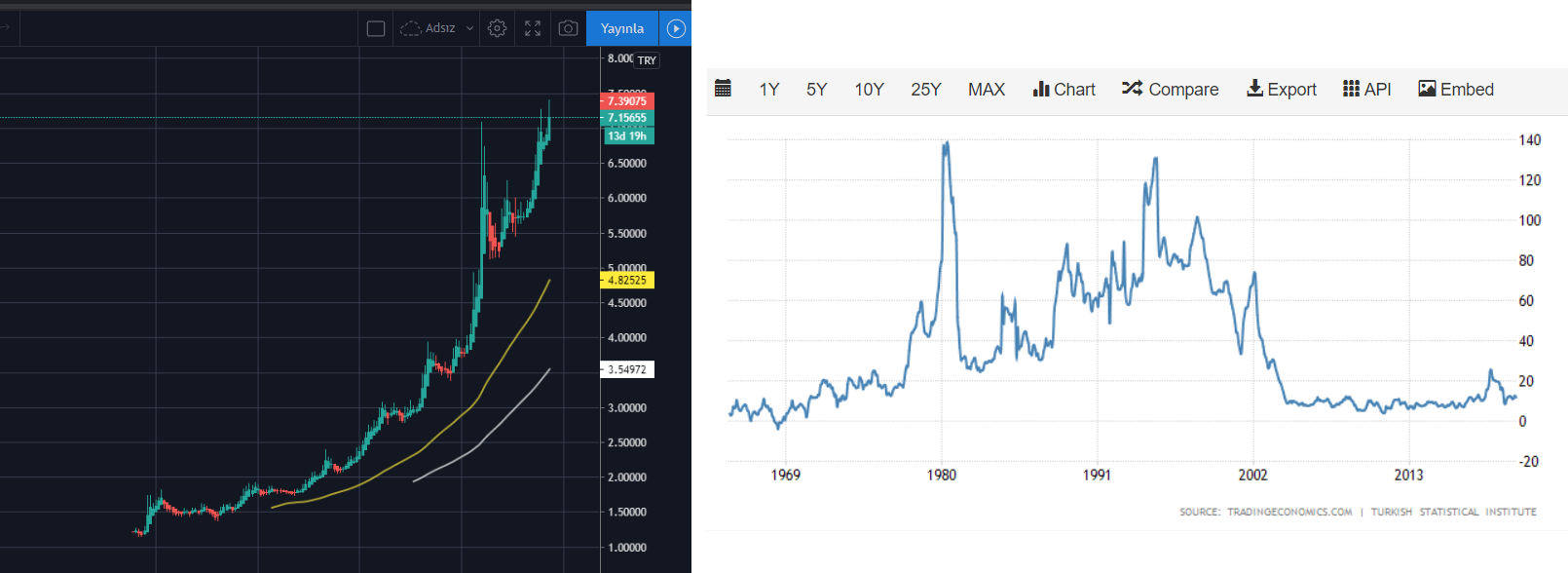Select the 10Y time range

coord(870,90)
